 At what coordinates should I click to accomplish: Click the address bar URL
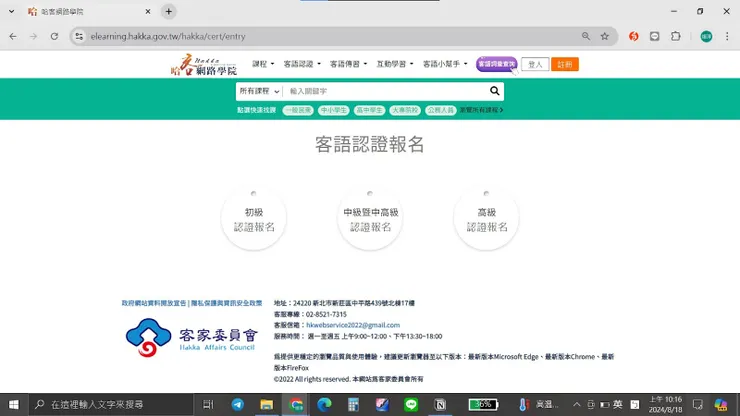(x=168, y=36)
